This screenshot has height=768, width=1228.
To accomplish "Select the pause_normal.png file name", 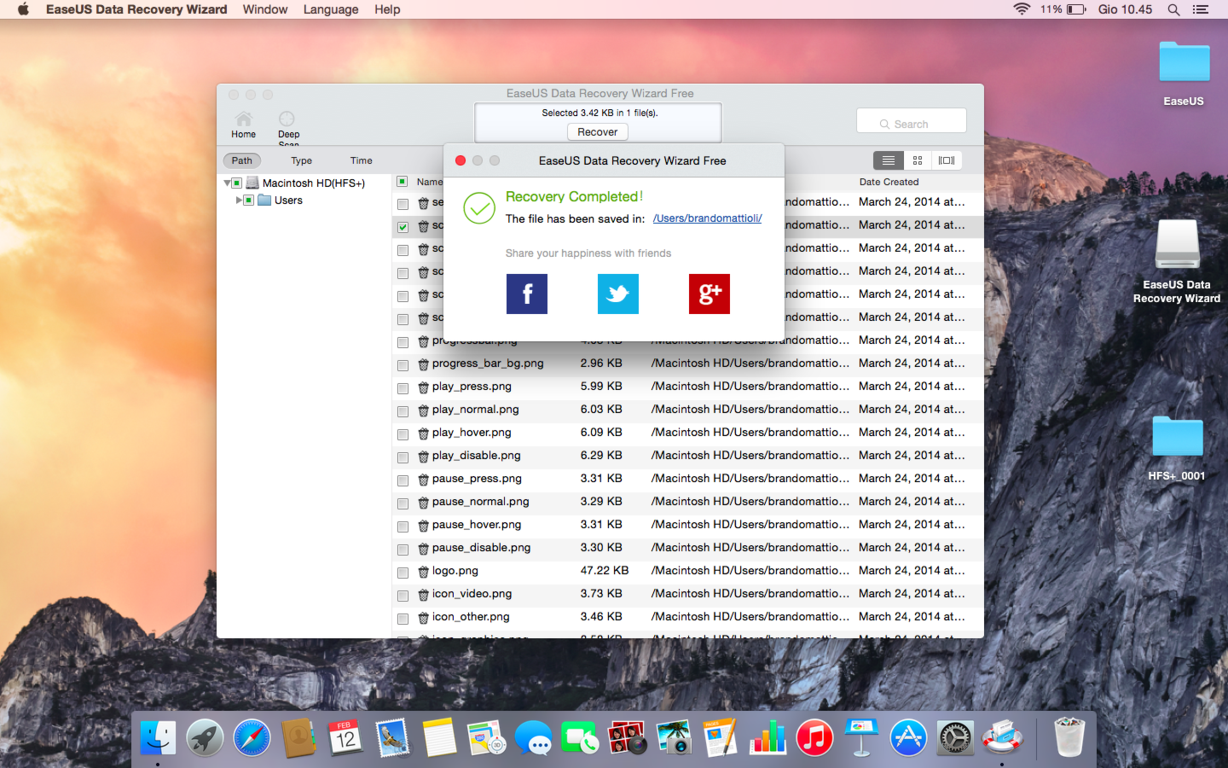I will [480, 501].
